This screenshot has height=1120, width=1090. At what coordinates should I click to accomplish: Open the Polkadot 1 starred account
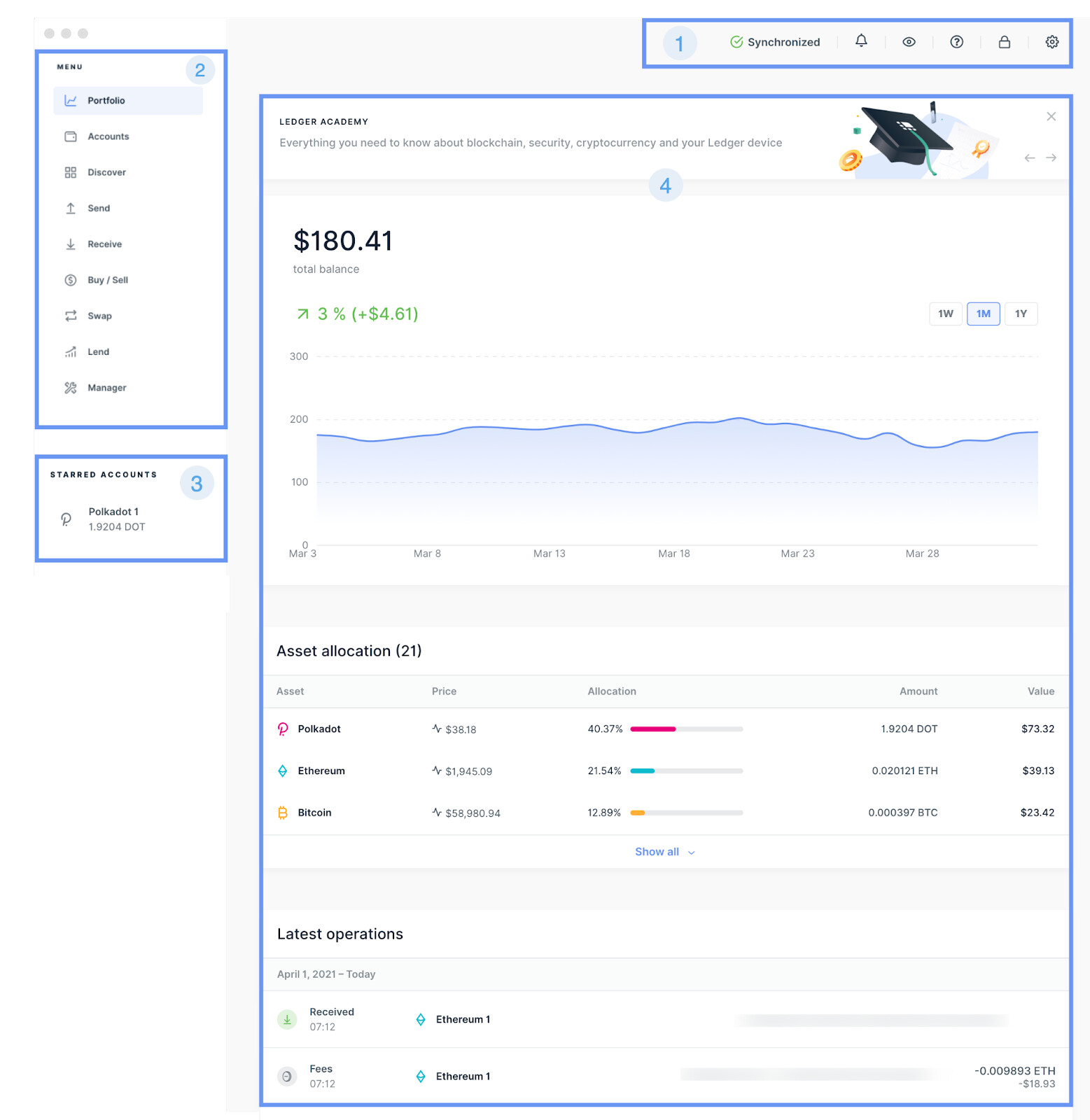coord(113,519)
